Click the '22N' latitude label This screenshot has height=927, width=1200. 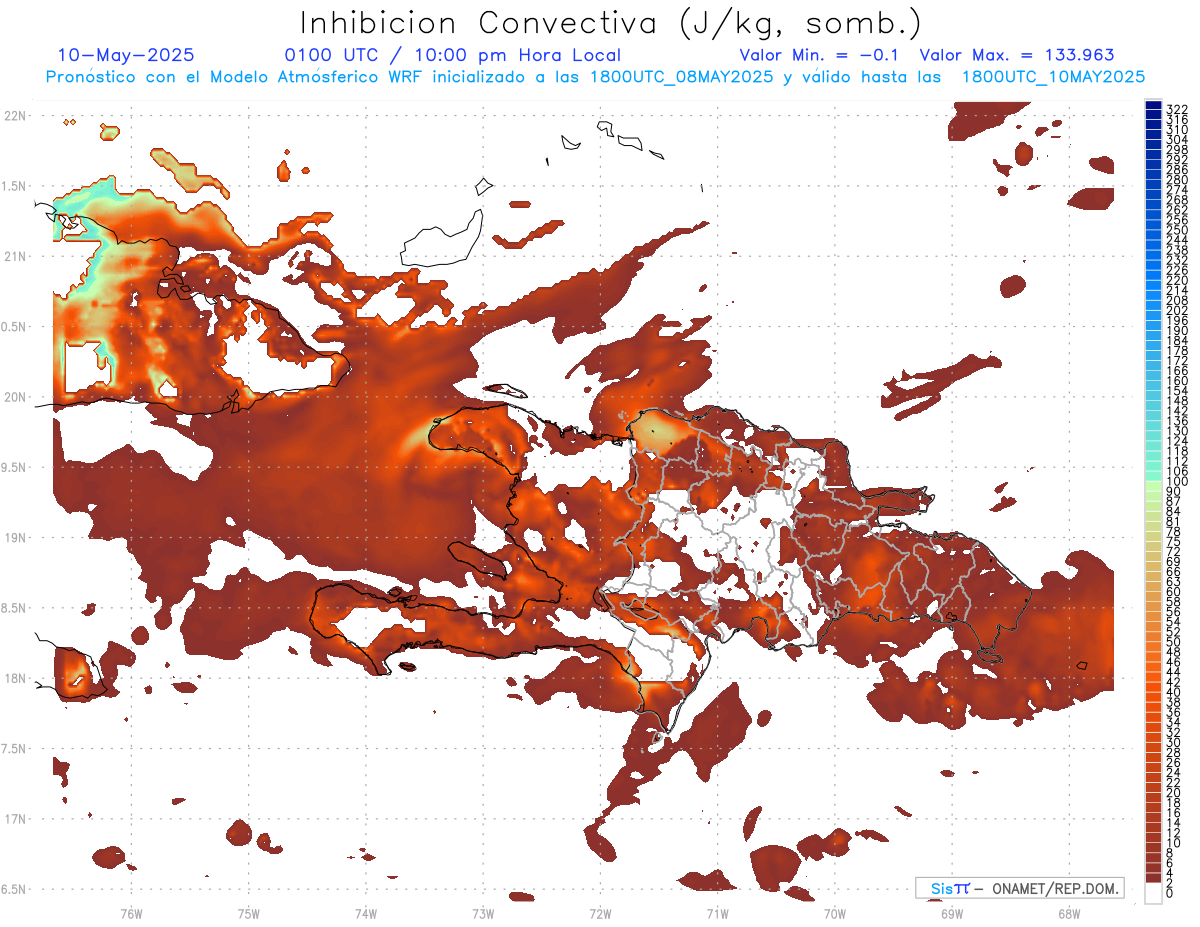tap(15, 116)
